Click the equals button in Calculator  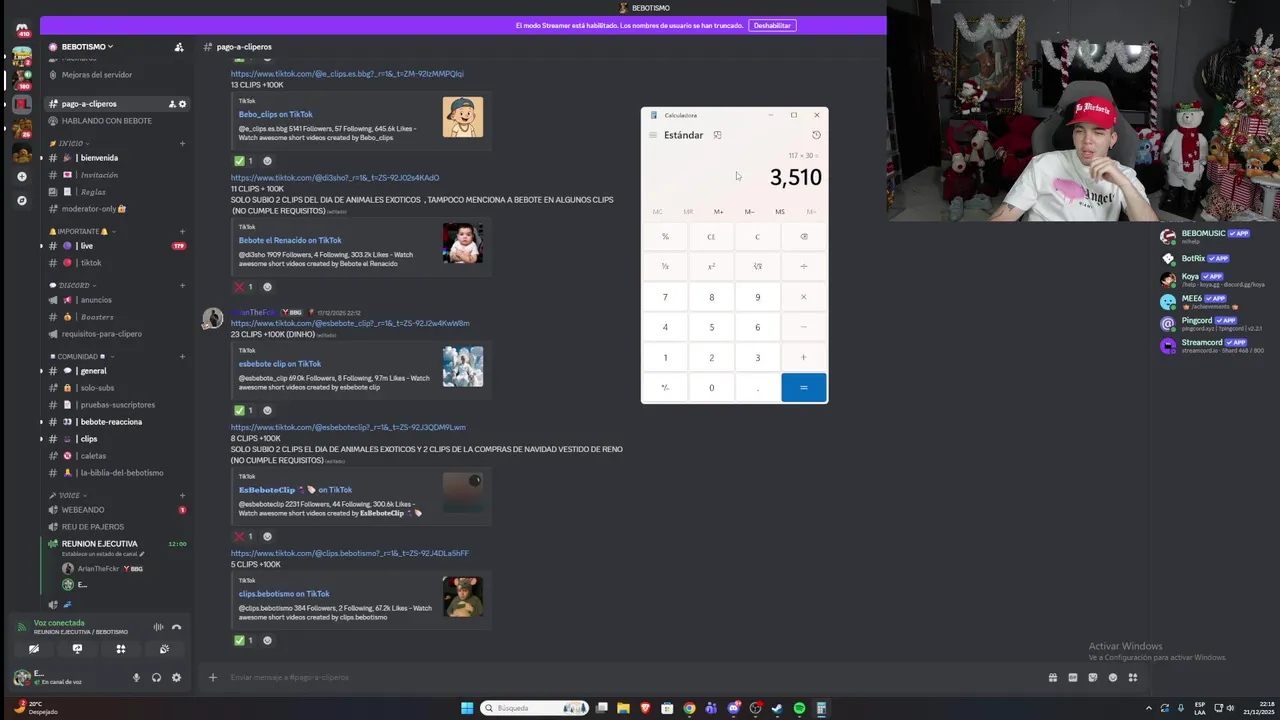pos(804,388)
